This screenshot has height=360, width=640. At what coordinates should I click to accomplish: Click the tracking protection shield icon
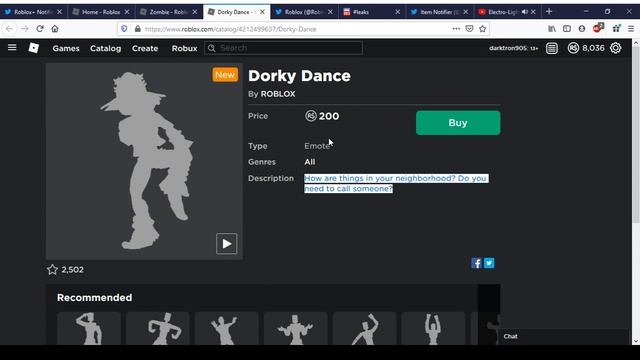(x=124, y=29)
